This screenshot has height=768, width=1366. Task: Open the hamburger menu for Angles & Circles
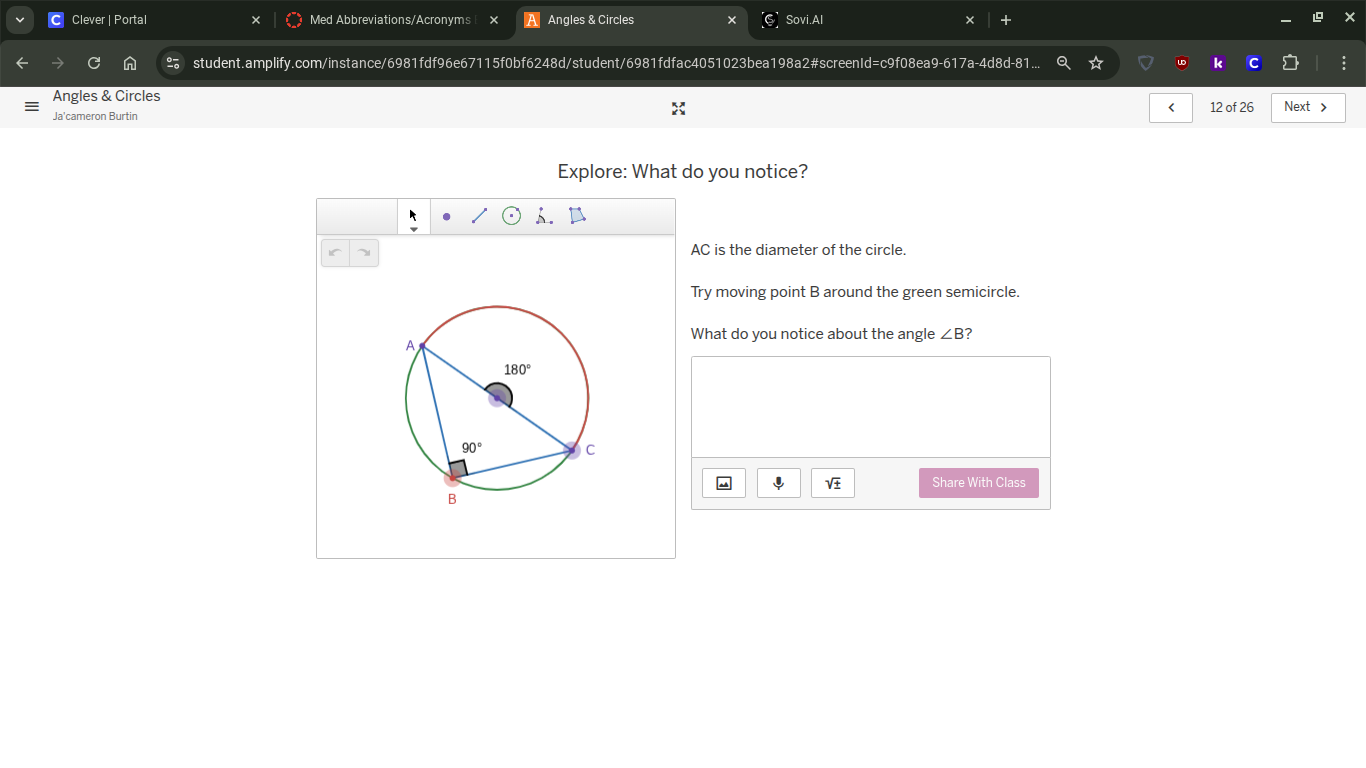pyautogui.click(x=31, y=106)
